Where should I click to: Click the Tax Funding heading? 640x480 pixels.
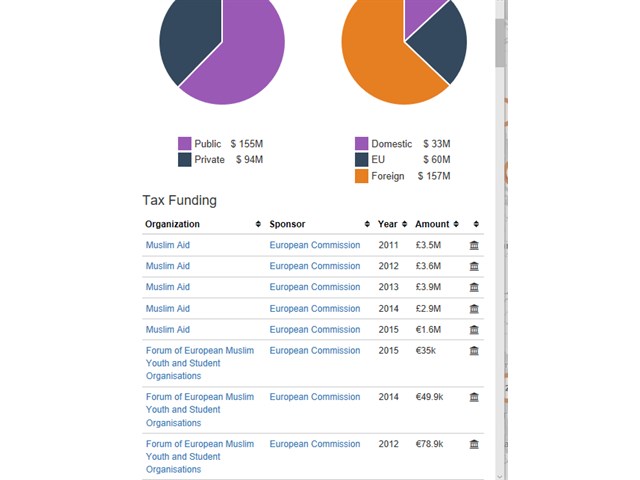click(180, 200)
